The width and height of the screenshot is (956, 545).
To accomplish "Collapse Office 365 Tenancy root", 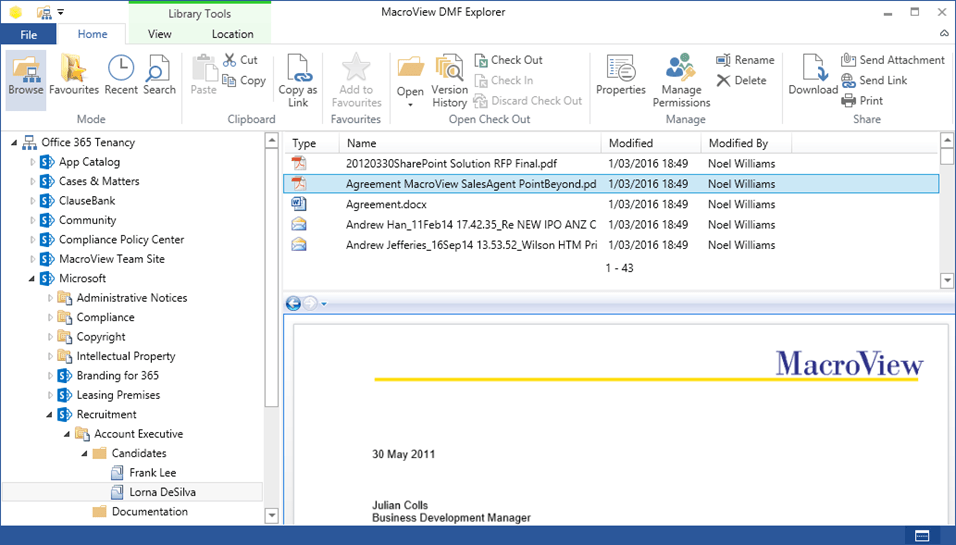I will point(14,143).
